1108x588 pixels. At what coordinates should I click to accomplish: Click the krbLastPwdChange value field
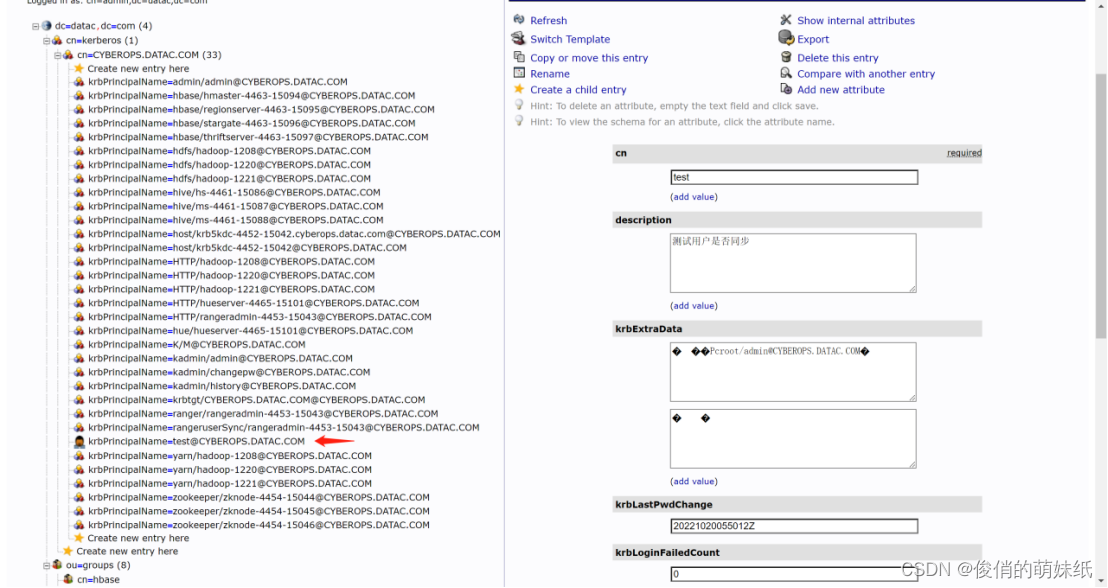click(x=793, y=525)
